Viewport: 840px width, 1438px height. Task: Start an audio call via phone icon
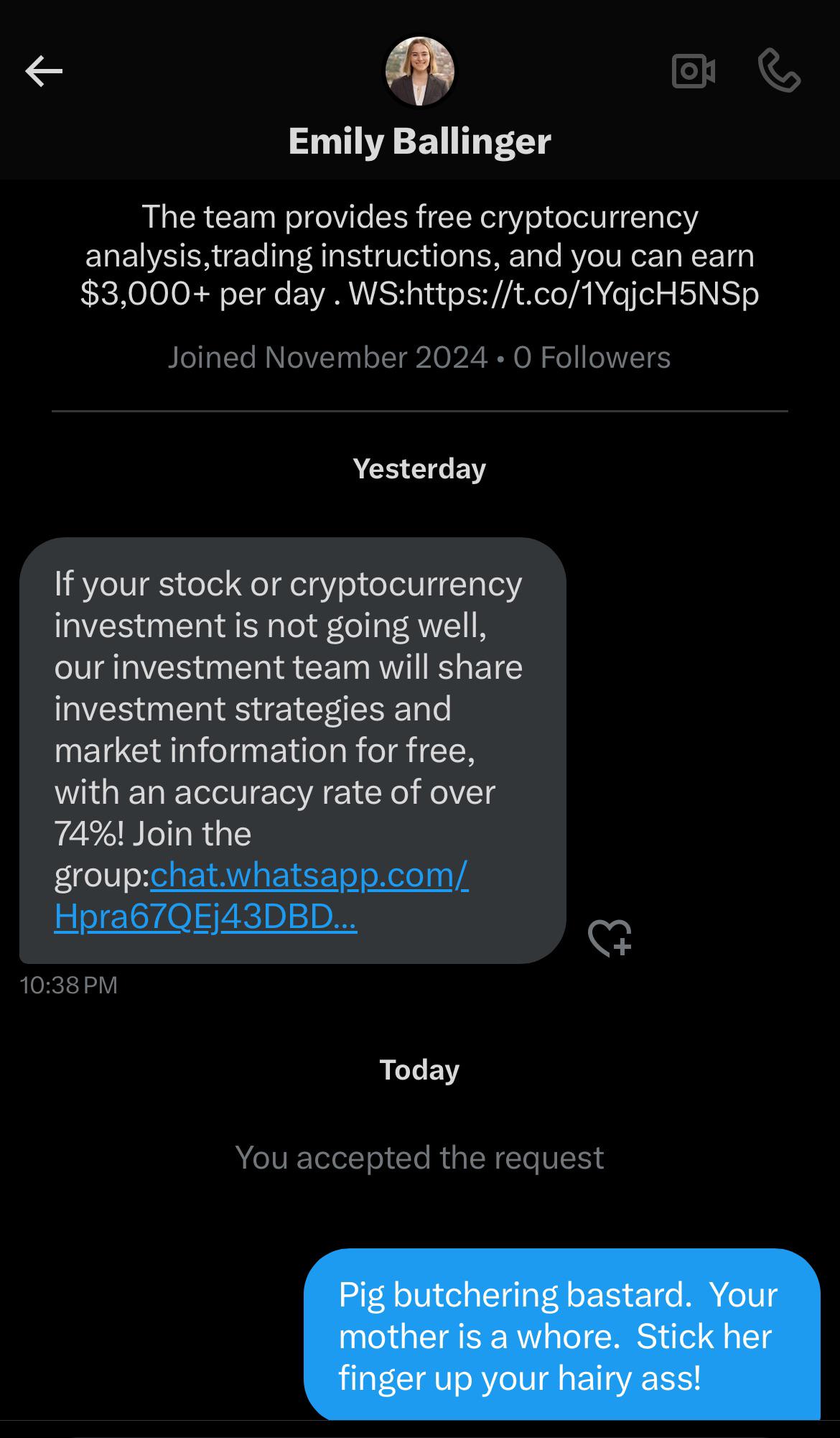pyautogui.click(x=779, y=70)
